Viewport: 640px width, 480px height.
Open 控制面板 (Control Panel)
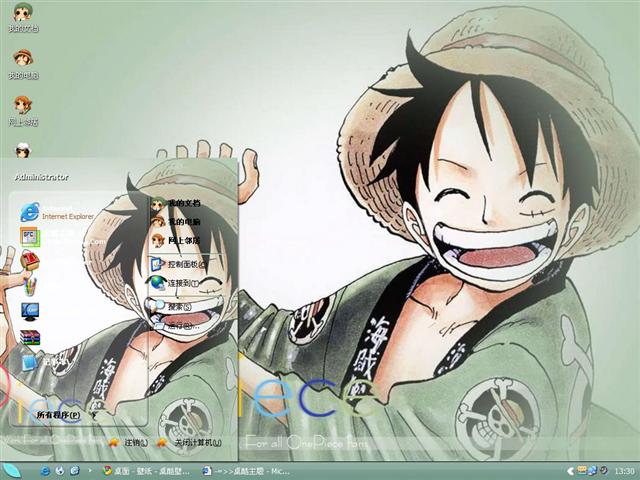(178, 264)
